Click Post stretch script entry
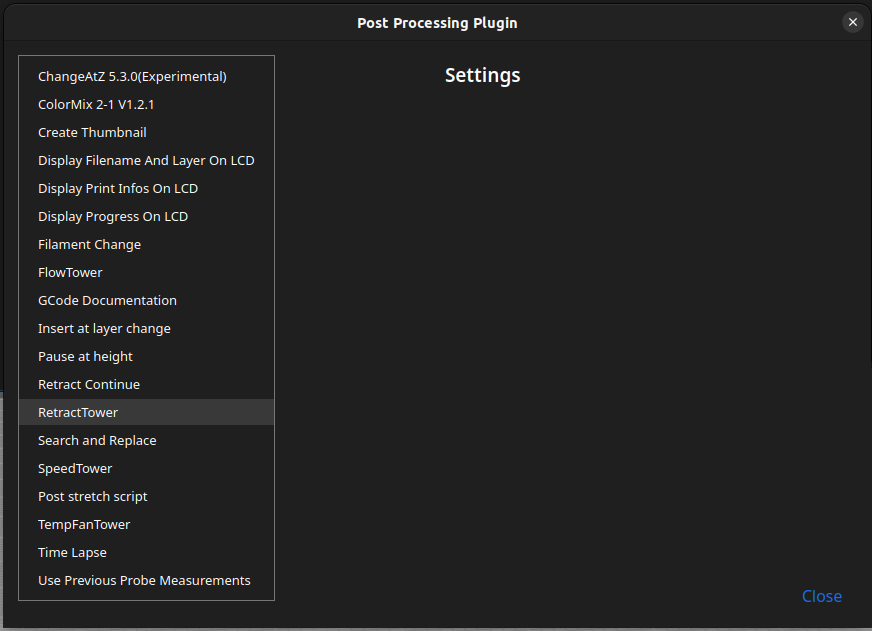 pos(93,496)
